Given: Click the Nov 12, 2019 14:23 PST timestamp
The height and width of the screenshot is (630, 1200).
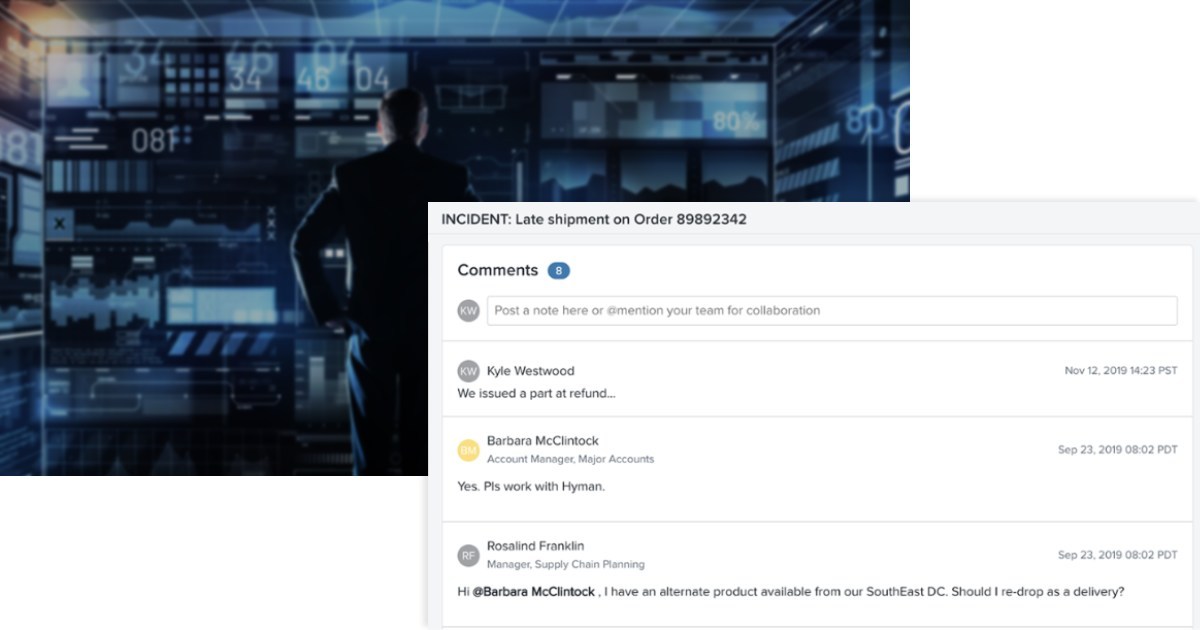Looking at the screenshot, I should tap(1121, 371).
